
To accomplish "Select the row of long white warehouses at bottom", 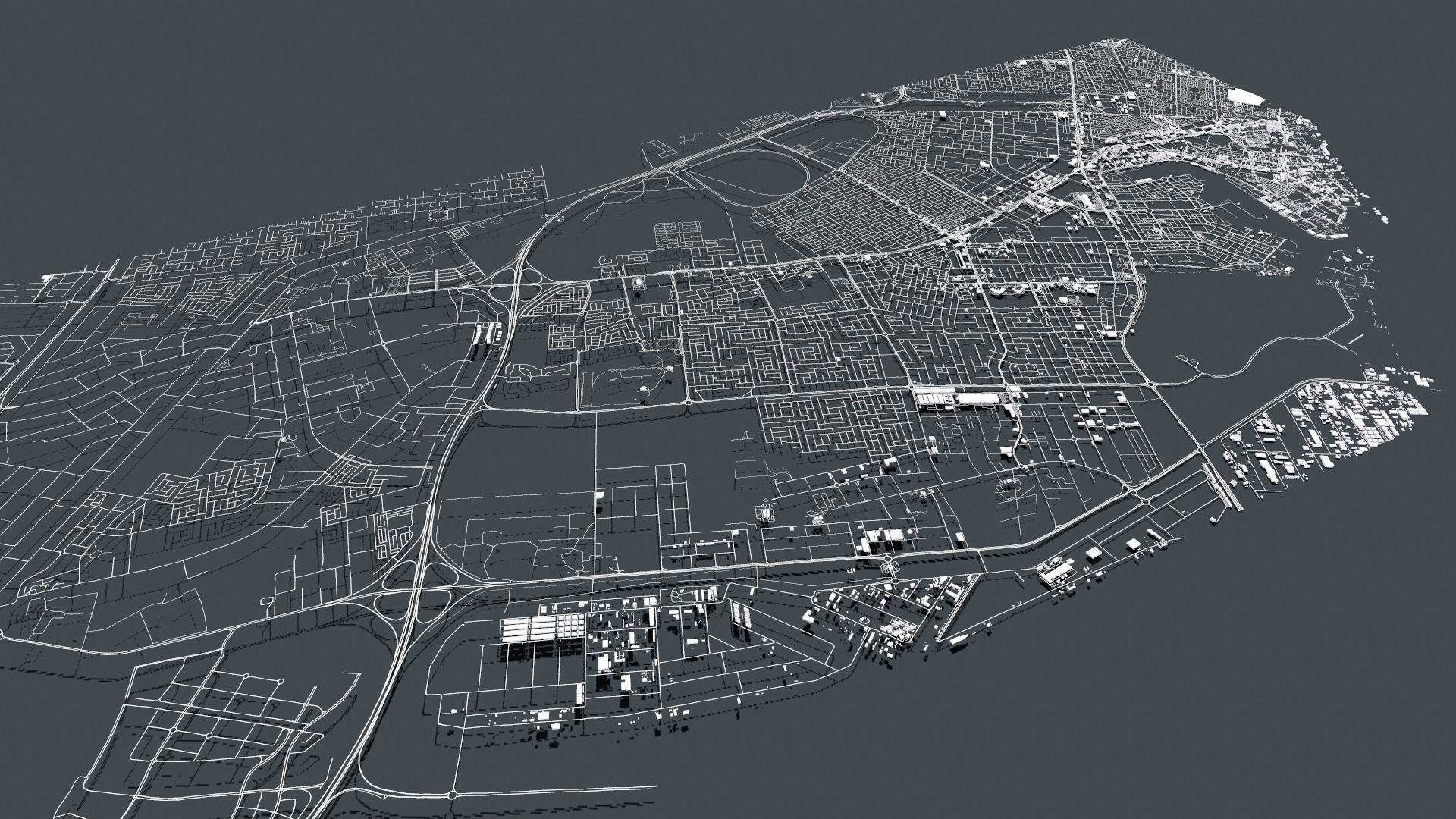I will tap(542, 628).
